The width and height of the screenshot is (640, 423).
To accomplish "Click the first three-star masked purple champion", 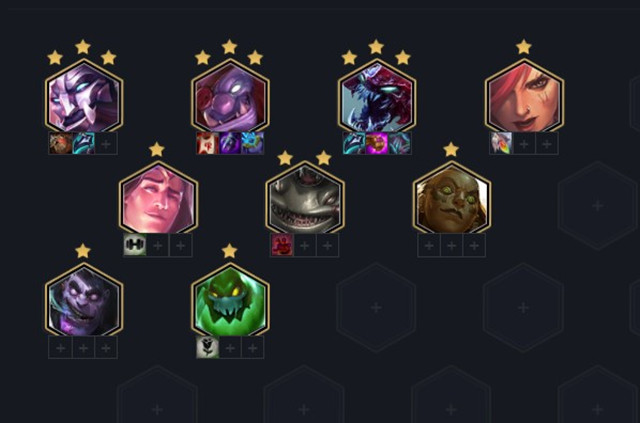I will [84, 97].
